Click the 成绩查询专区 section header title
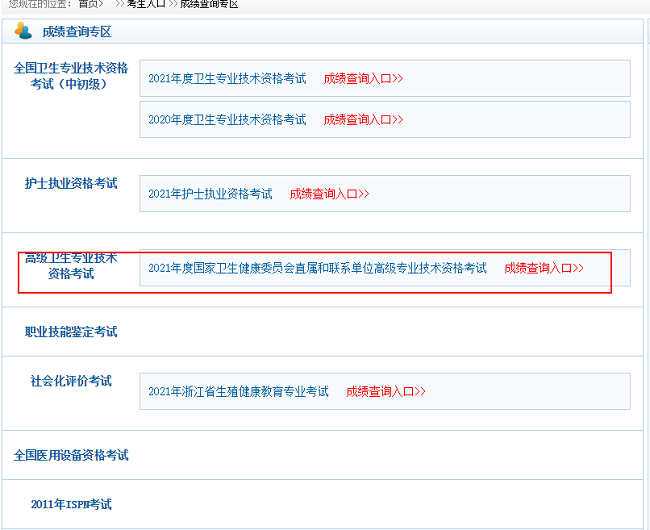This screenshot has width=650, height=530. pos(76,32)
